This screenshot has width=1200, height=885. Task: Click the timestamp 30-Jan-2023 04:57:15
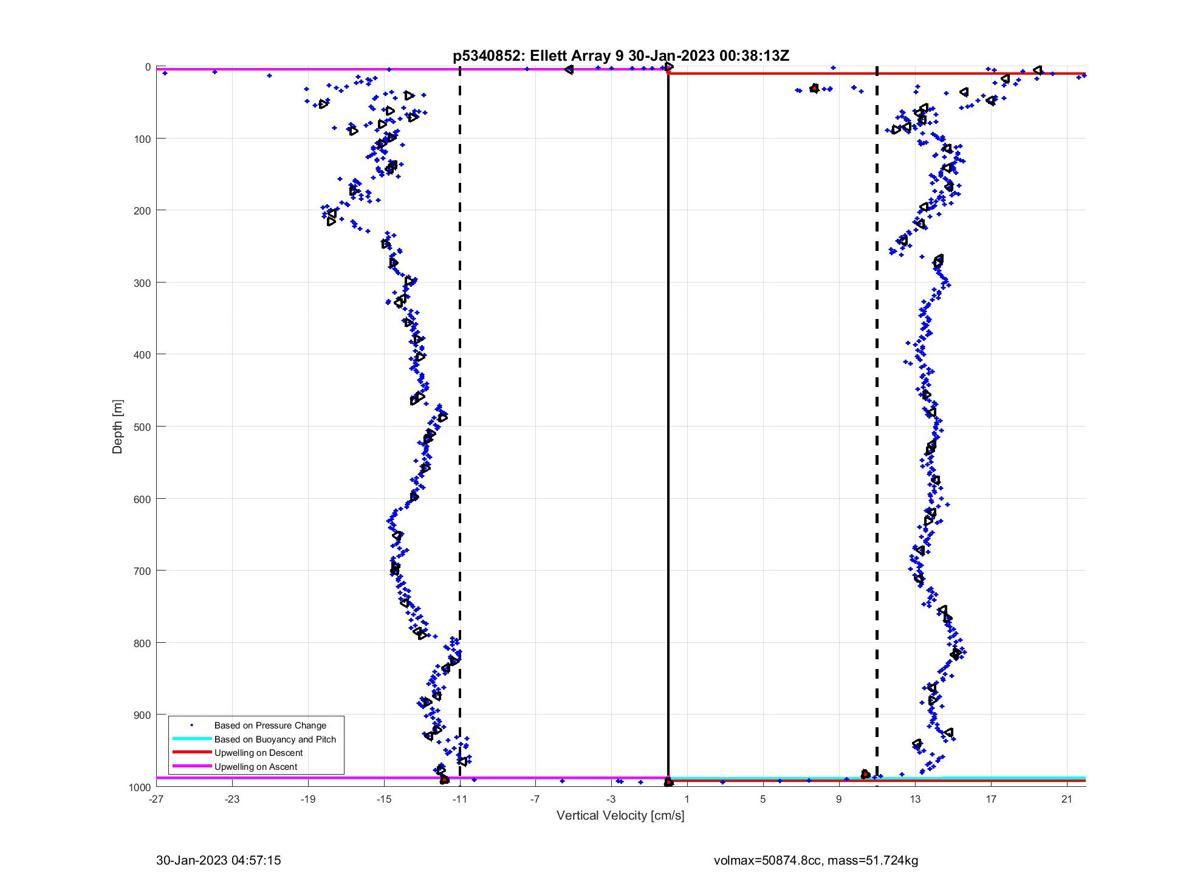(x=218, y=860)
